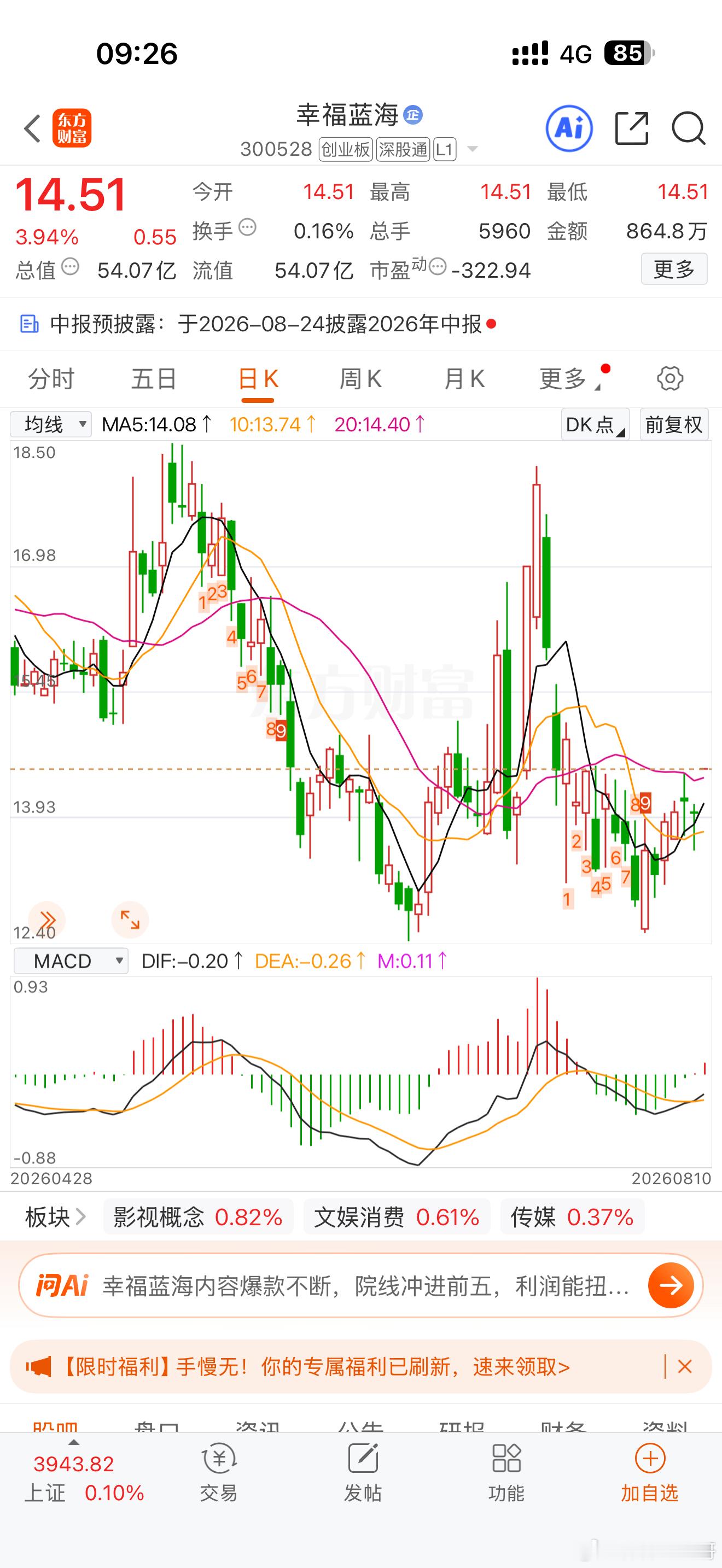This screenshot has height=1568, width=722.
Task: Tap the 更多 quote details button
Action: [x=674, y=268]
